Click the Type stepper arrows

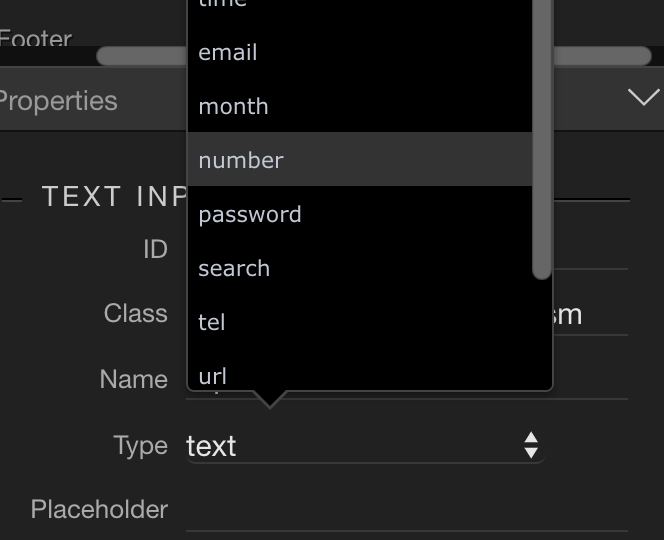pos(531,446)
